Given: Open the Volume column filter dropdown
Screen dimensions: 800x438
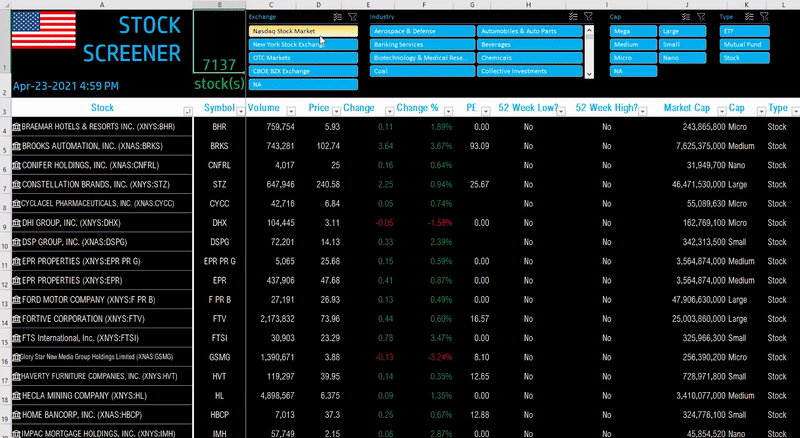Looking at the screenshot, I should coord(291,111).
